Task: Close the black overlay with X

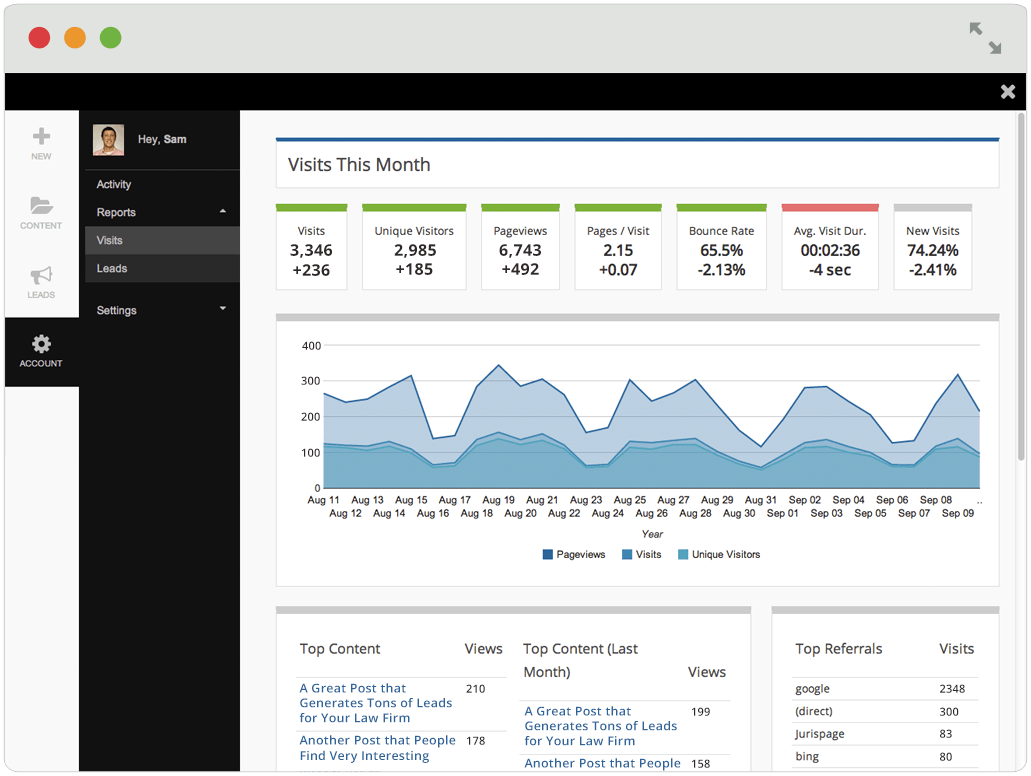Action: (x=1007, y=92)
